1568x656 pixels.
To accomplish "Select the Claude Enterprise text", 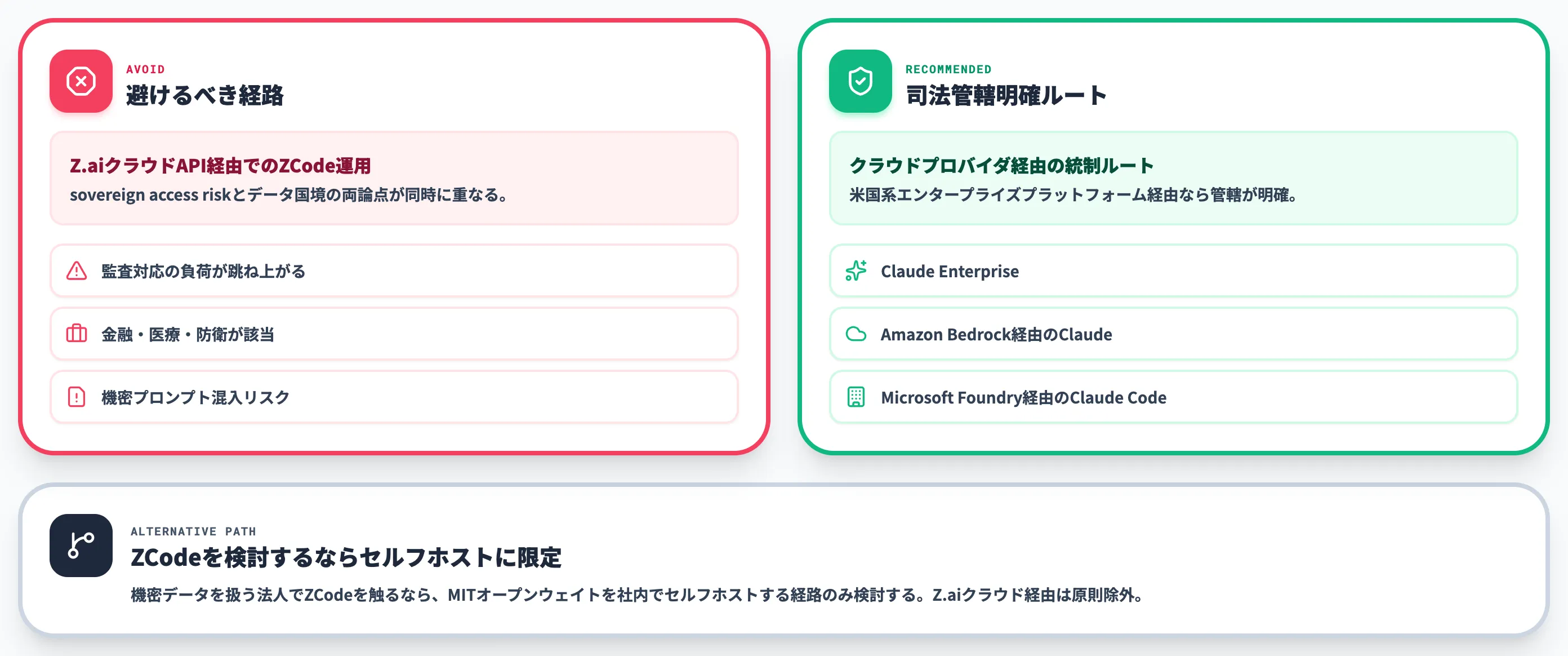I will pyautogui.click(x=950, y=271).
